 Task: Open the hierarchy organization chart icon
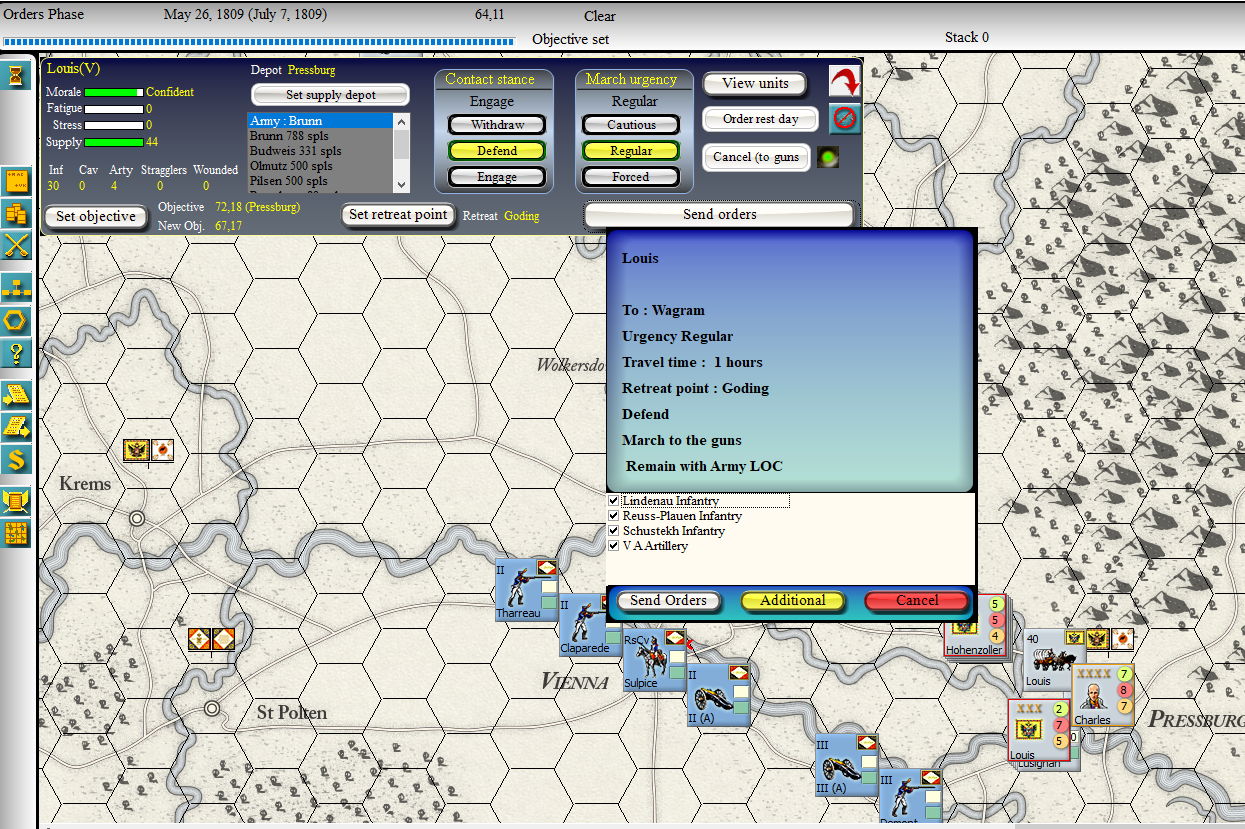pyautogui.click(x=17, y=288)
